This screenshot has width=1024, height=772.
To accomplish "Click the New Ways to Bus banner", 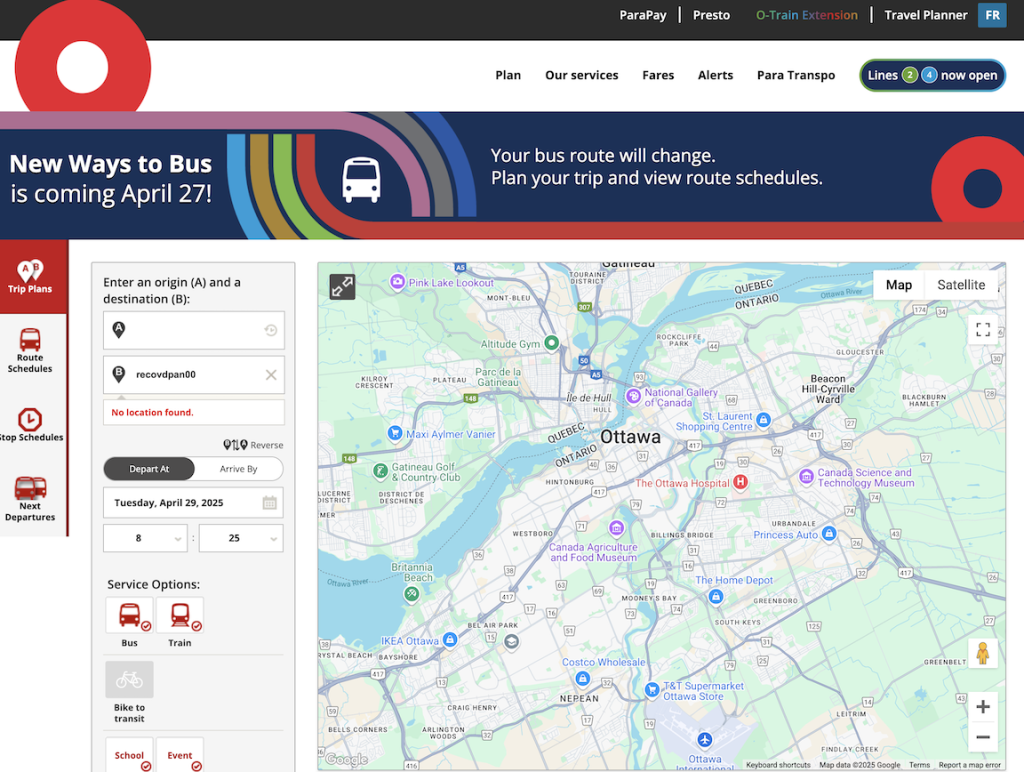I will (x=512, y=175).
